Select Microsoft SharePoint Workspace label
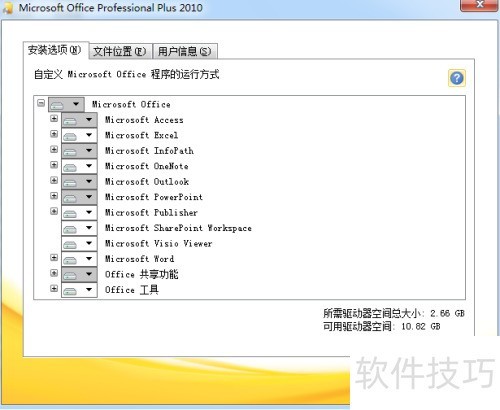 [178, 228]
